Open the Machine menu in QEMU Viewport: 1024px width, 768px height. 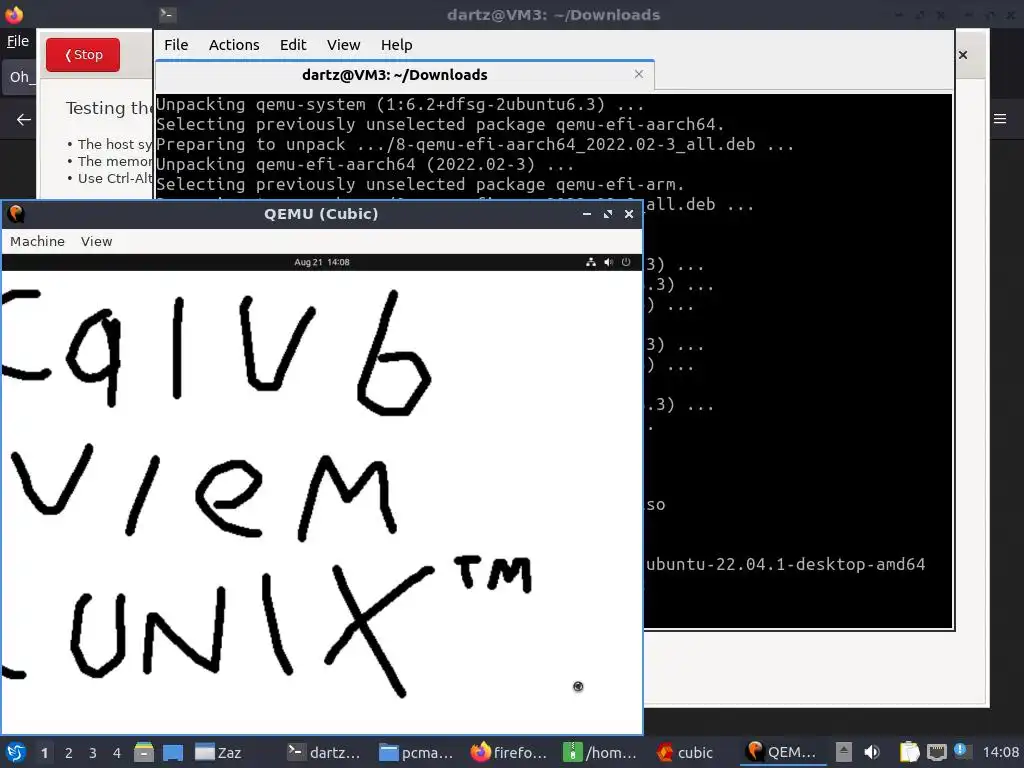point(37,242)
